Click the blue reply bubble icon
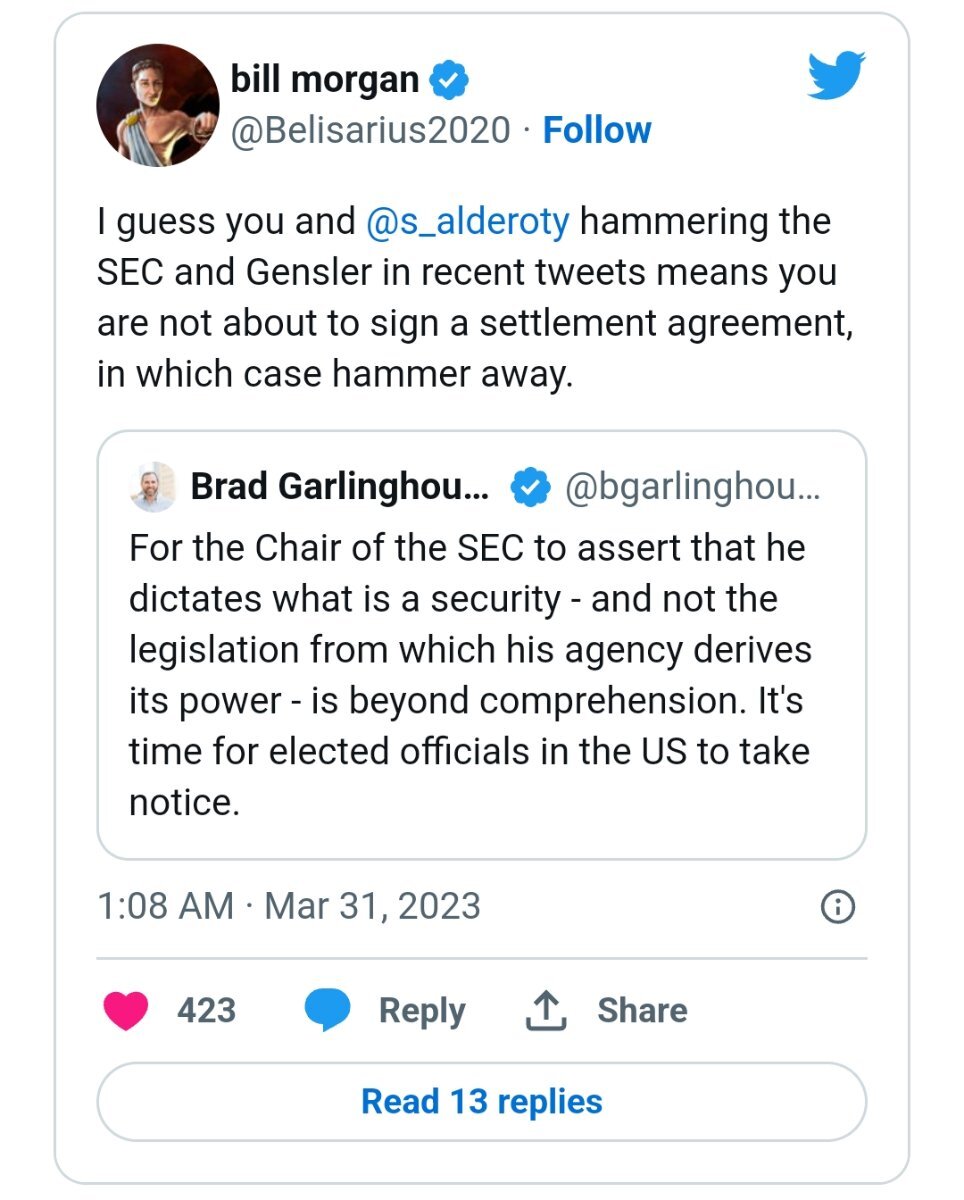The width and height of the screenshot is (964, 1200). point(327,1011)
